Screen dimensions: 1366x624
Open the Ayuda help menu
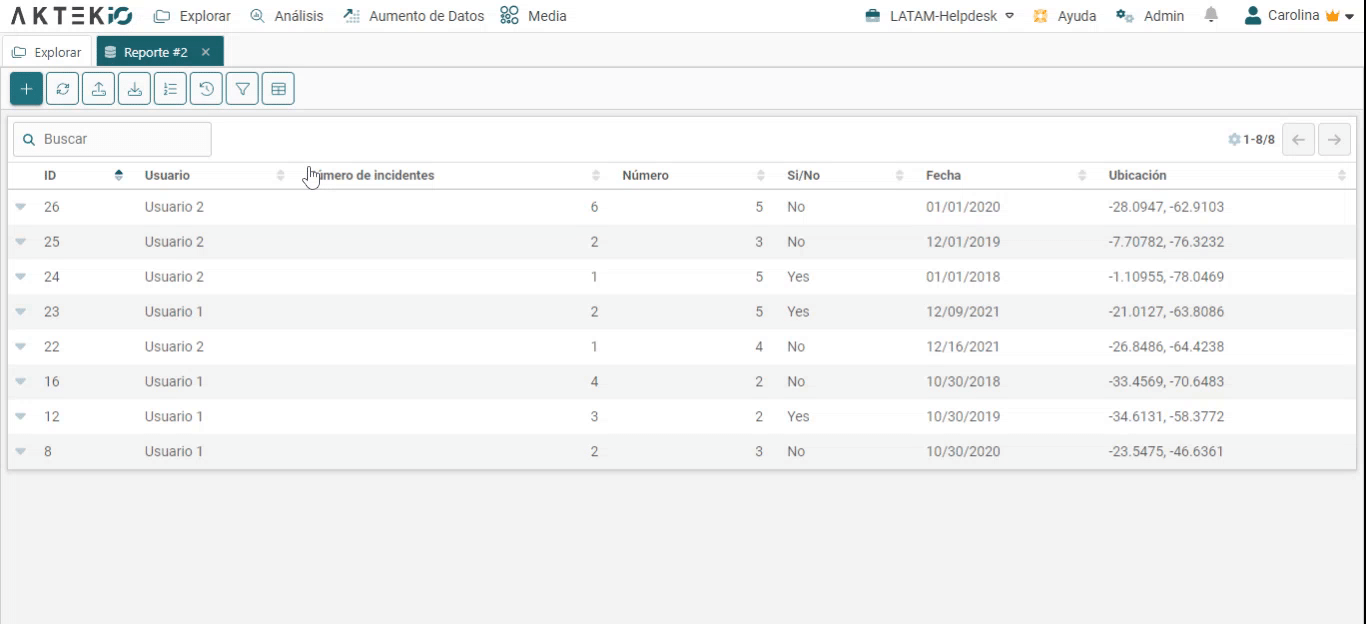coord(1065,16)
